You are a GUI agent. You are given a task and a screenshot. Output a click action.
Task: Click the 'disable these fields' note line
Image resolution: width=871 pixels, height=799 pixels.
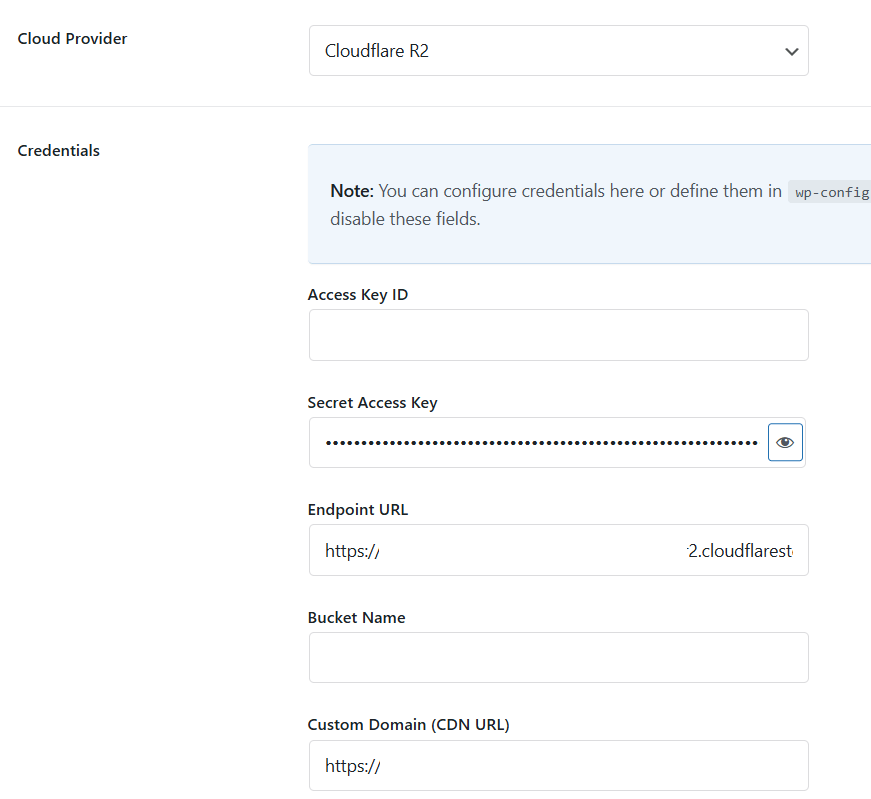tap(405, 219)
